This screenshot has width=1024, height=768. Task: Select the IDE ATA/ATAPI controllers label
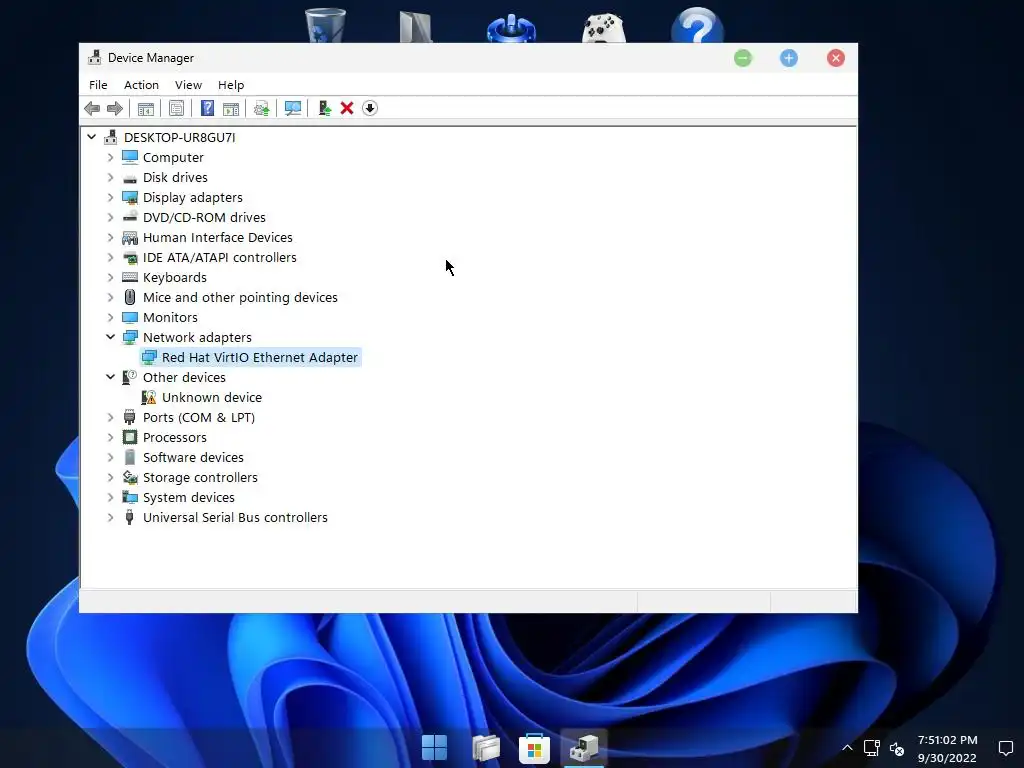(219, 257)
